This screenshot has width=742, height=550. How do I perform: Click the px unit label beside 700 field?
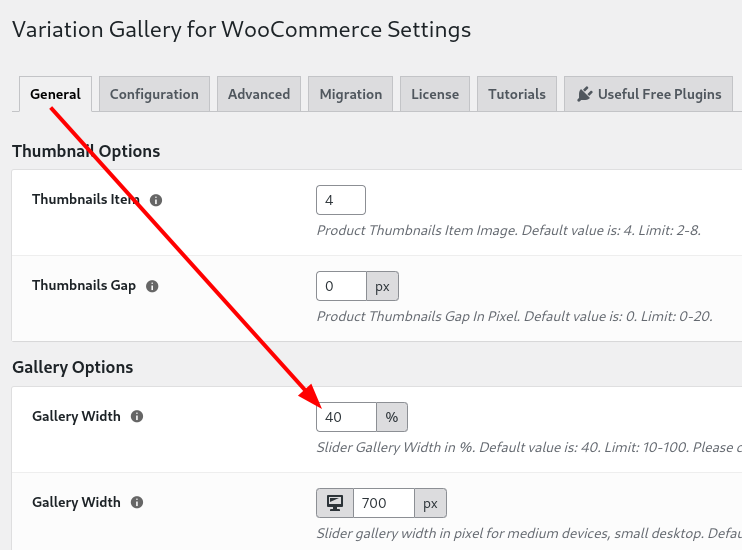point(430,503)
